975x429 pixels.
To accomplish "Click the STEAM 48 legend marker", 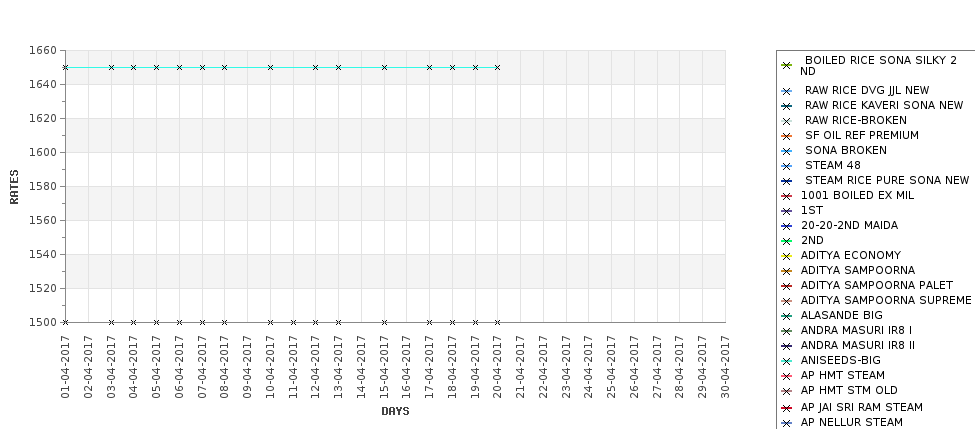I will tap(787, 166).
